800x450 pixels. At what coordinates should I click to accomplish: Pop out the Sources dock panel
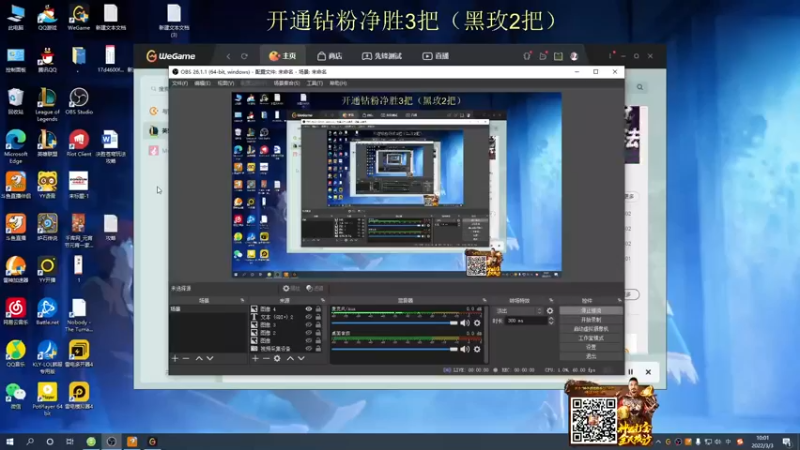[322, 301]
